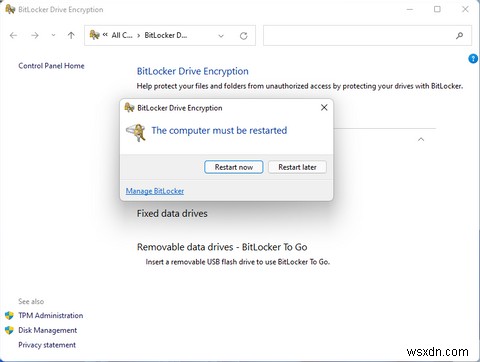The width and height of the screenshot is (480, 362).
Task: Click the Back navigation arrow
Action: pyautogui.click(x=13, y=35)
